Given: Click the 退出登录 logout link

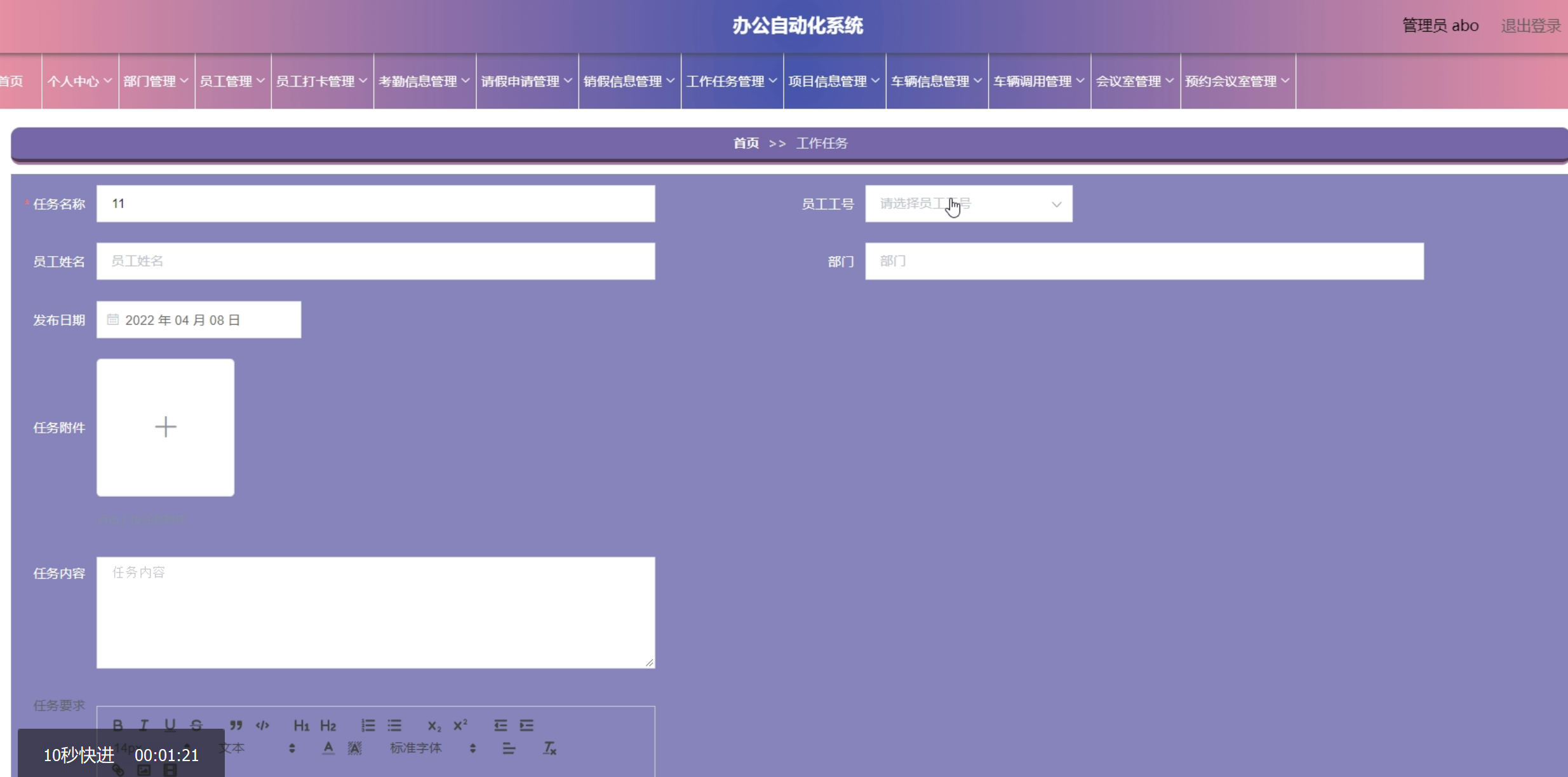Looking at the screenshot, I should point(1530,26).
